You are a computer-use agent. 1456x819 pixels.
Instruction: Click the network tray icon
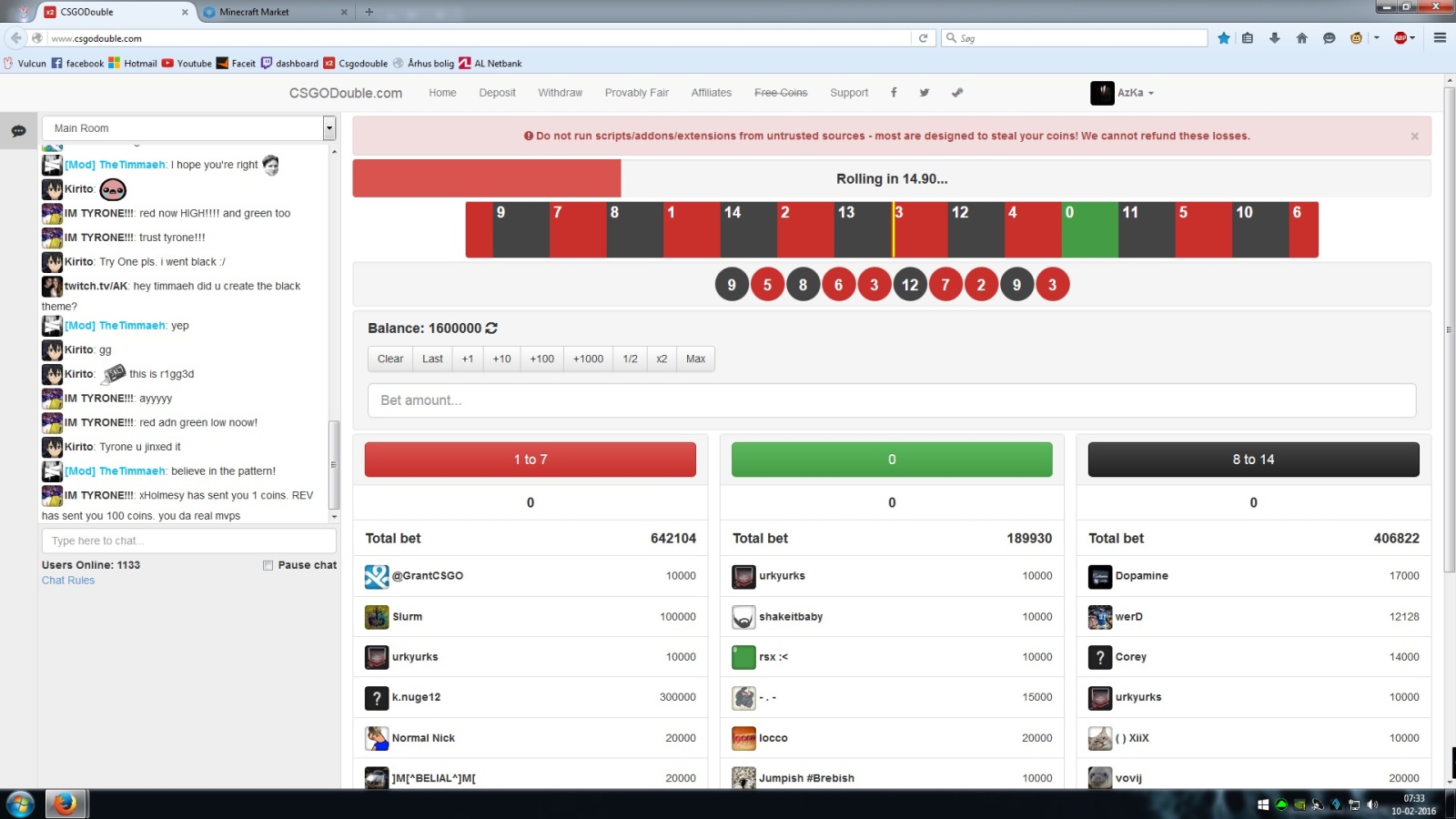click(1354, 804)
